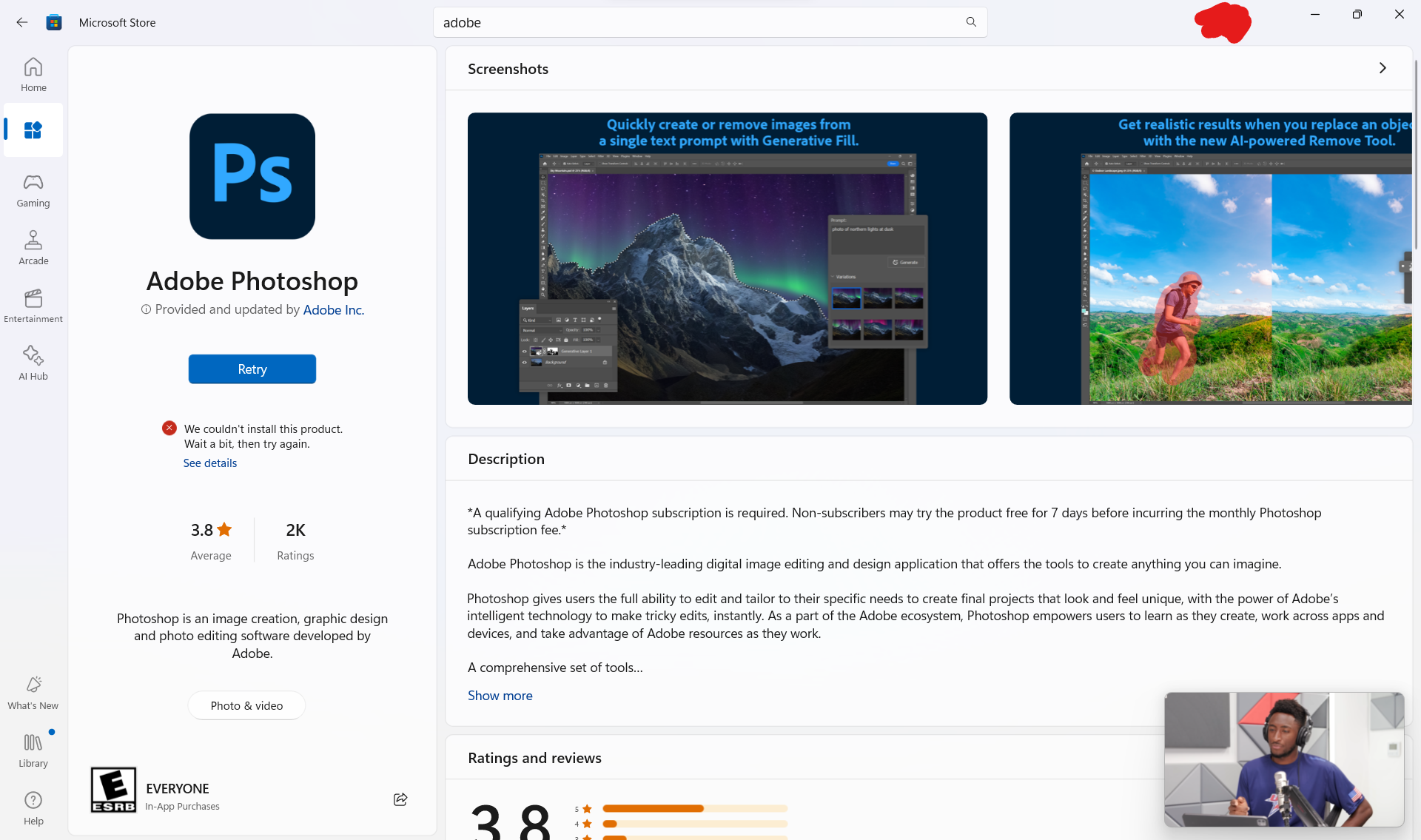Viewport: 1421px width, 840px height.
Task: Click the vertical scrollbar on right
Action: coord(1415,155)
